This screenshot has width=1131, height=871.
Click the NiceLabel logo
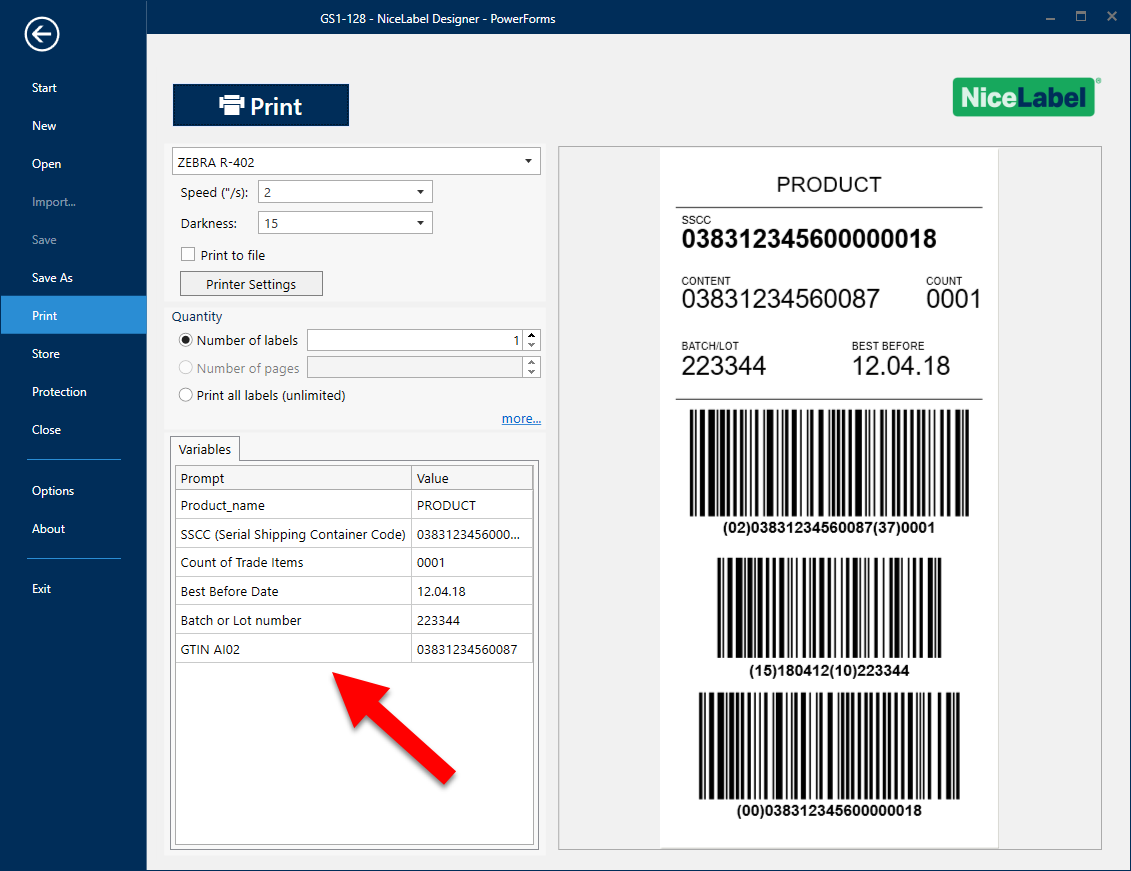pyautogui.click(x=1025, y=96)
